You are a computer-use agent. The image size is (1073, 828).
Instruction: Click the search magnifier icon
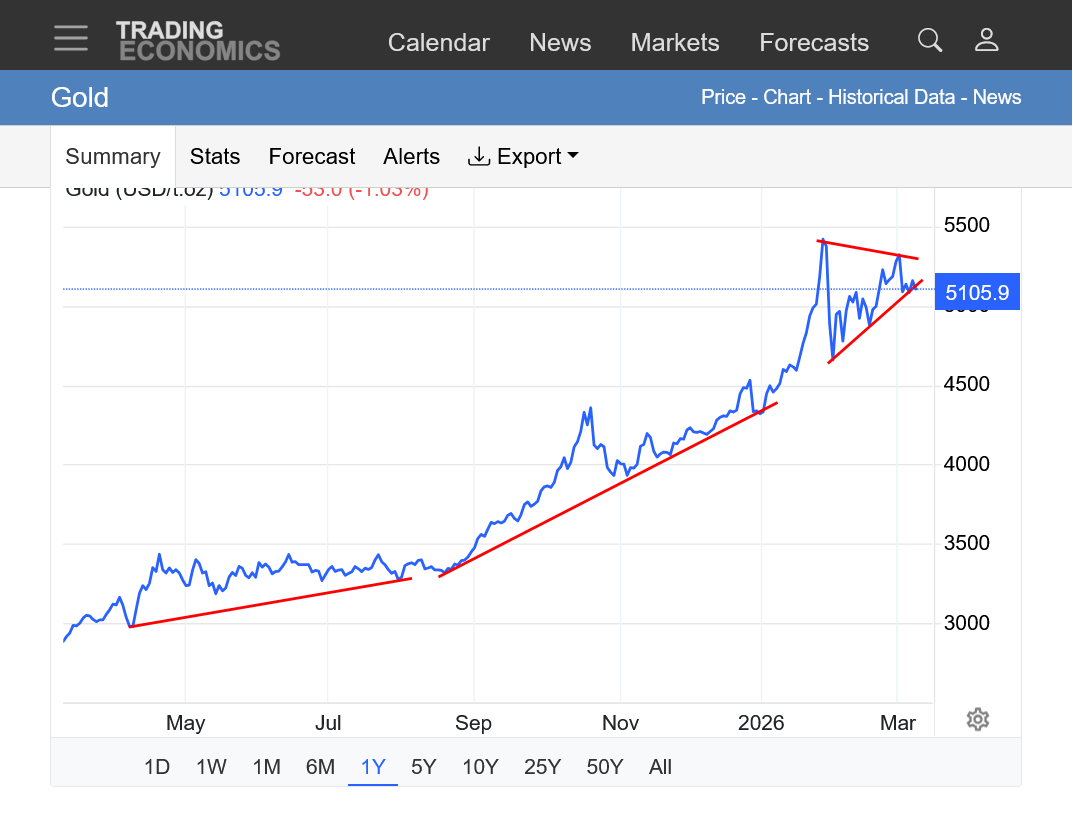[930, 40]
